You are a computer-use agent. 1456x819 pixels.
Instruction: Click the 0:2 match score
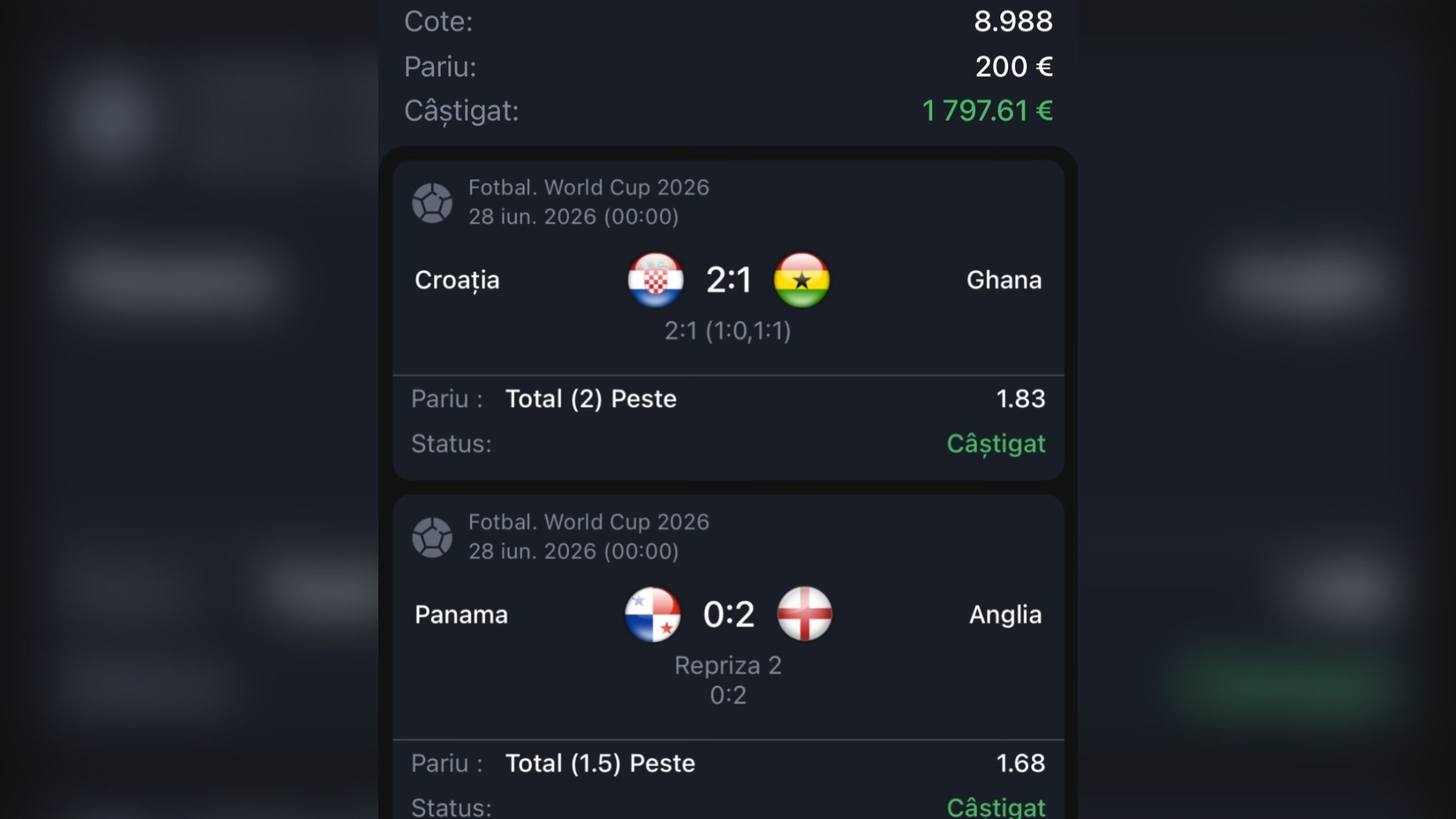(x=729, y=614)
